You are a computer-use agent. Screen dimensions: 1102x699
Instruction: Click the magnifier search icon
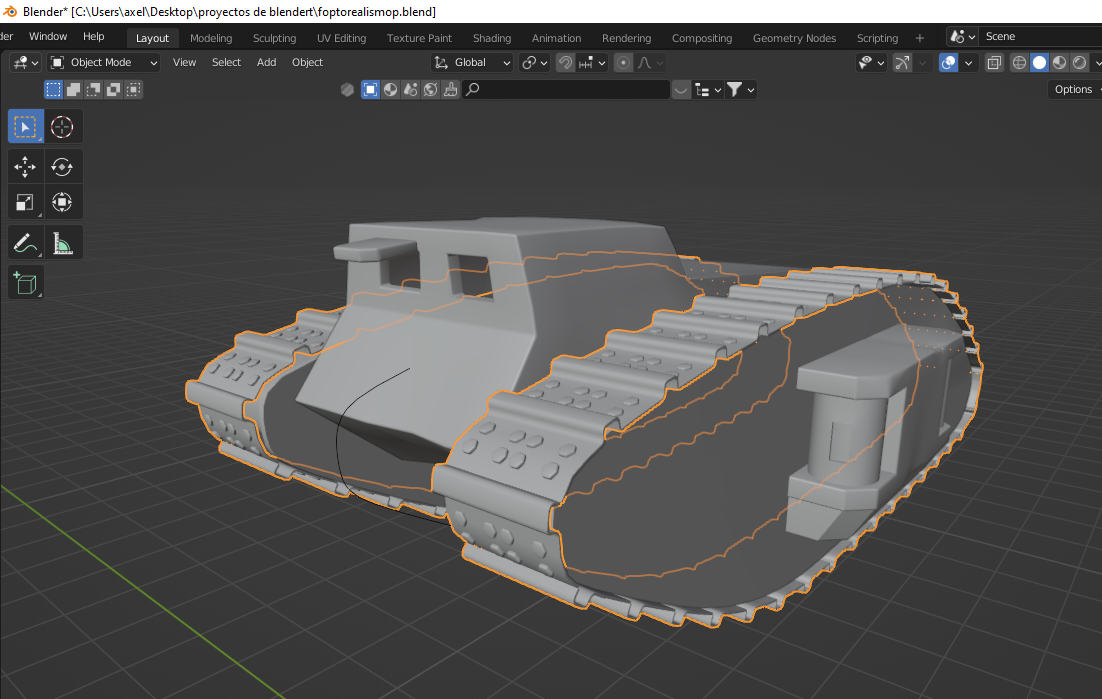473,89
